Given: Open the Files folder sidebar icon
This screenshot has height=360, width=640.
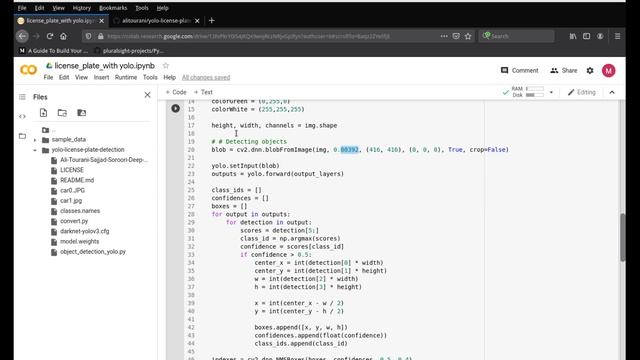Looking at the screenshot, I should point(22,136).
